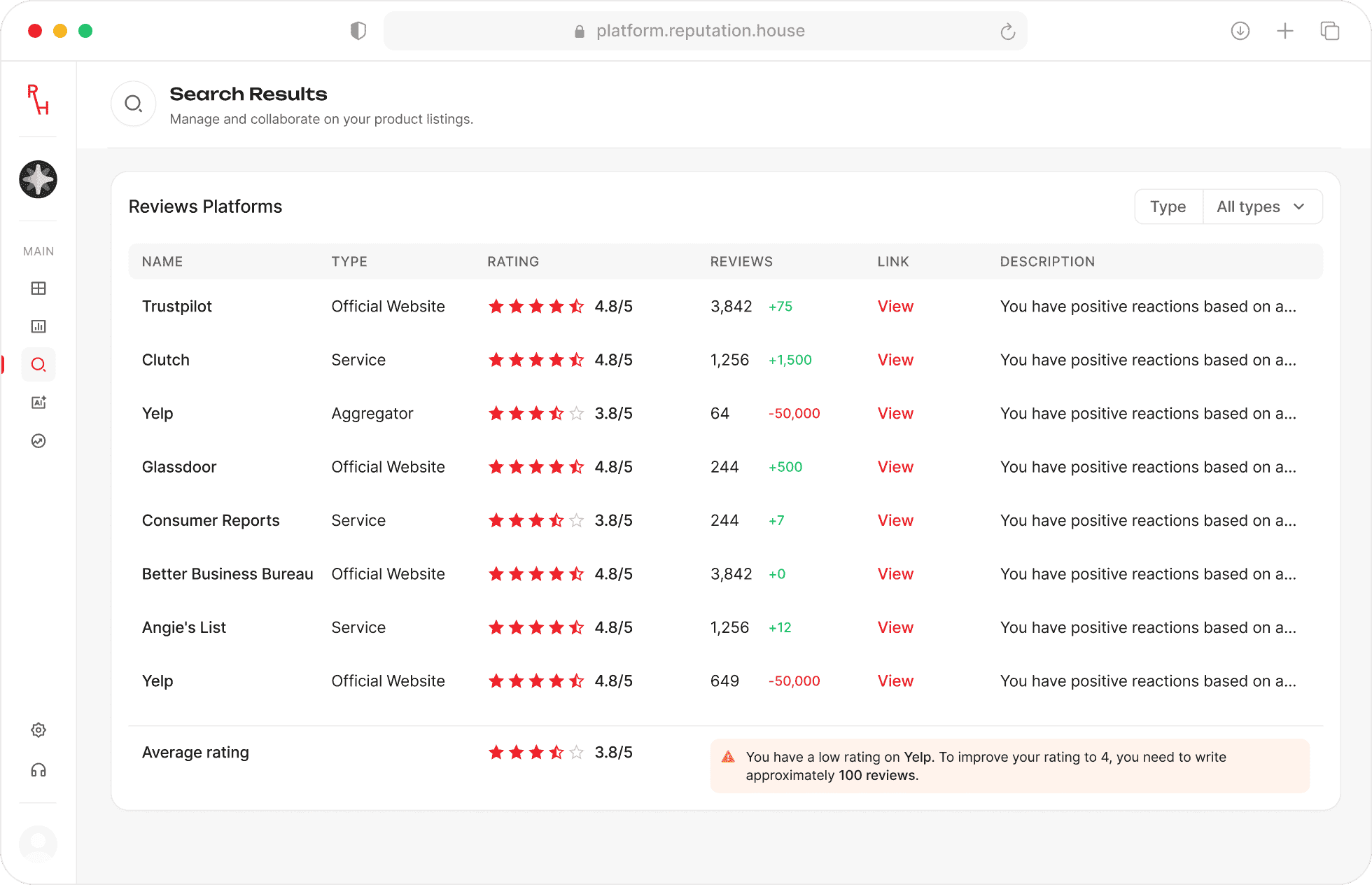Click the +12 change for Angie's List
Viewport: 1372px width, 885px height.
[780, 628]
